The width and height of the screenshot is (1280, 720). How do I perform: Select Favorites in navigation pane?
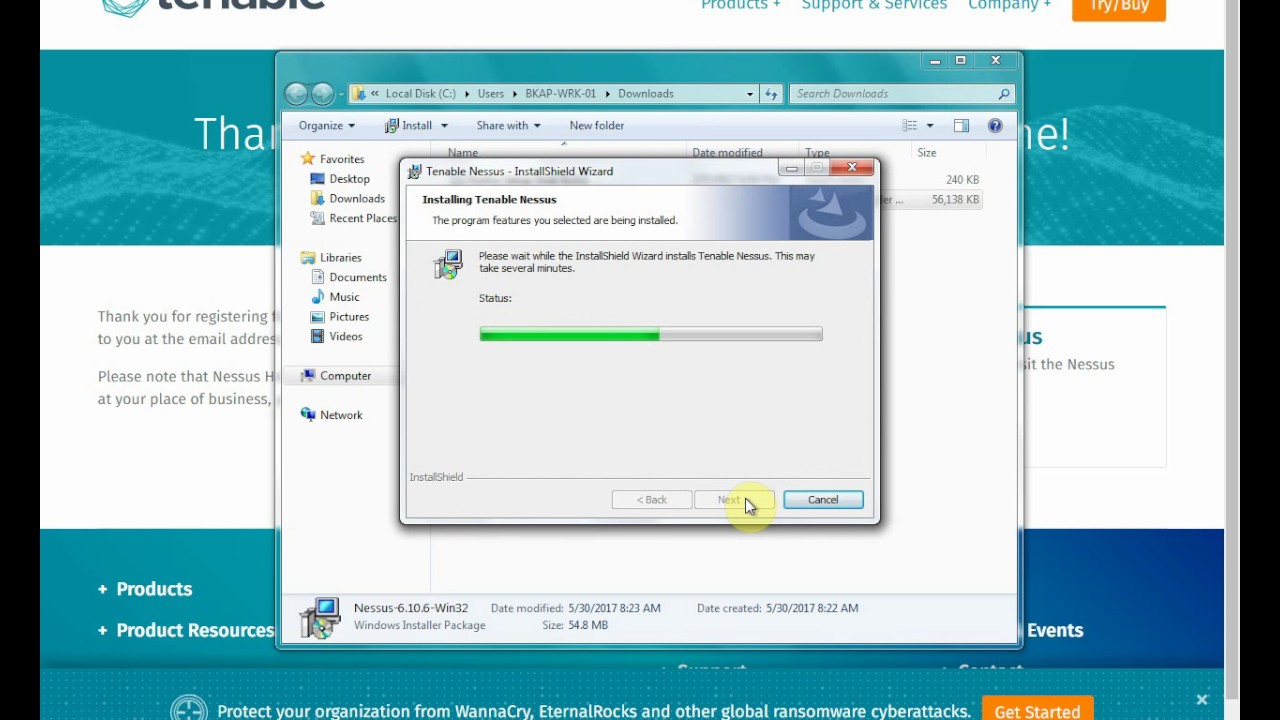point(342,159)
